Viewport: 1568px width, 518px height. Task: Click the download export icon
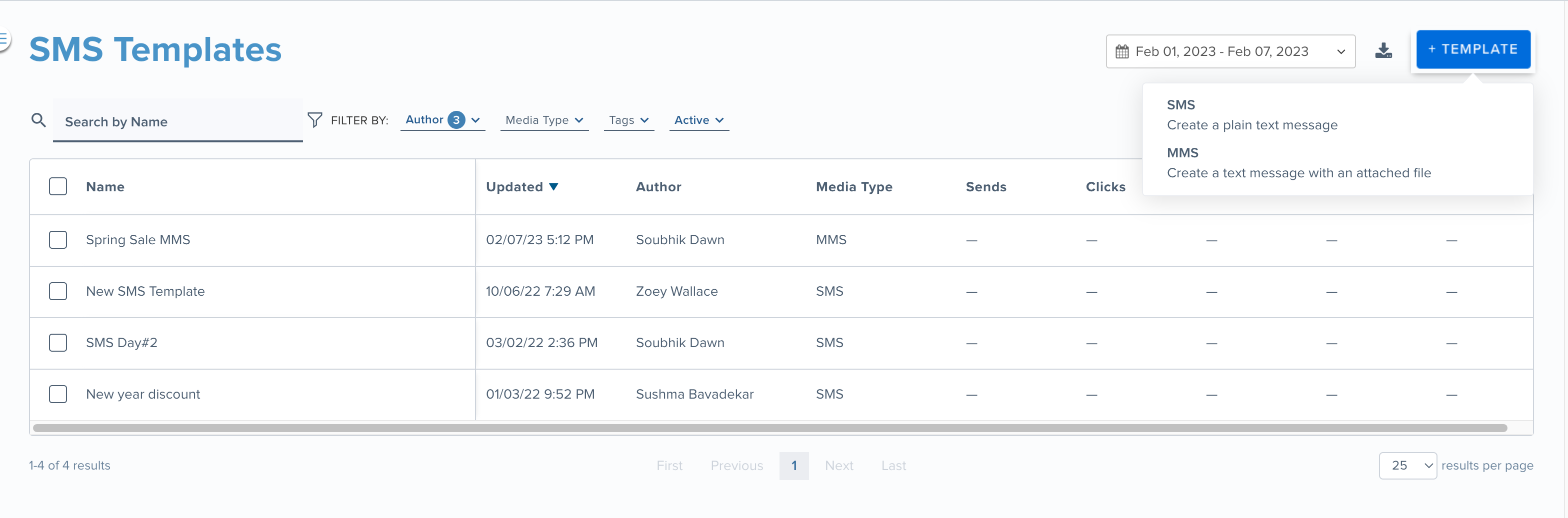click(1383, 51)
